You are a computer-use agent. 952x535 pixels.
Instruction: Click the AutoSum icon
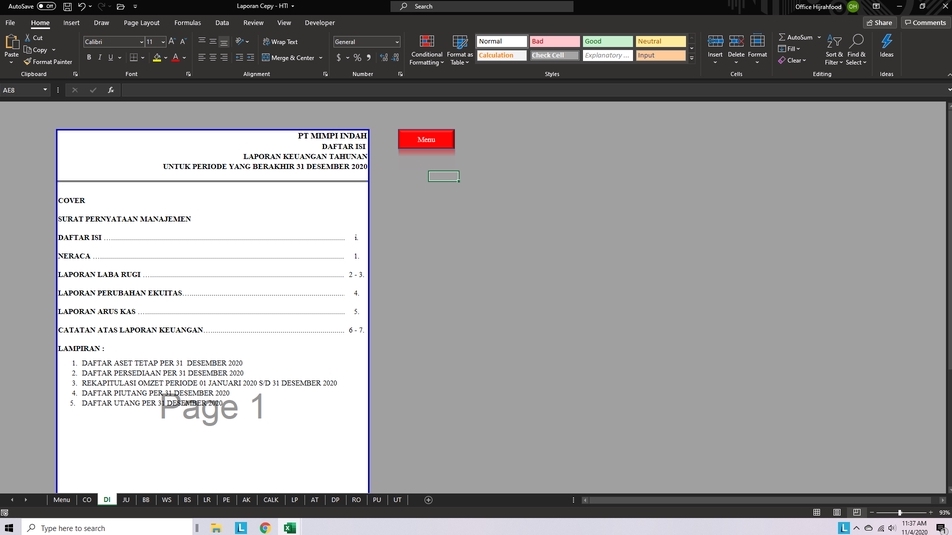tap(782, 37)
